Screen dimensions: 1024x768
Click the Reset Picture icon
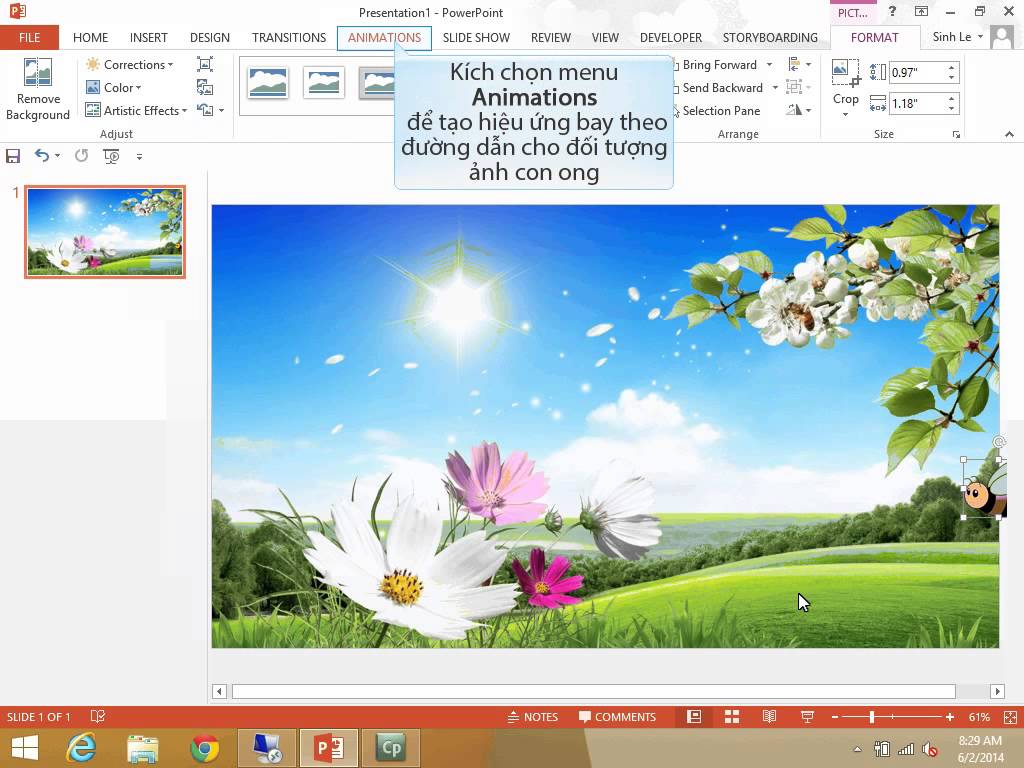pos(205,110)
